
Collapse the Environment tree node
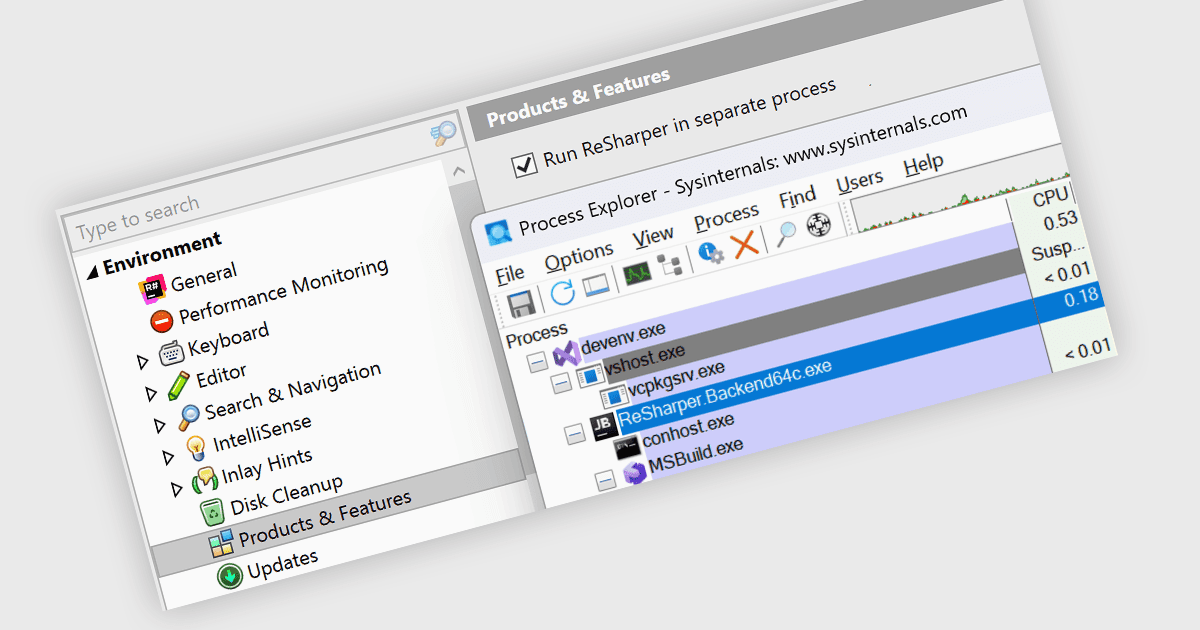93,270
